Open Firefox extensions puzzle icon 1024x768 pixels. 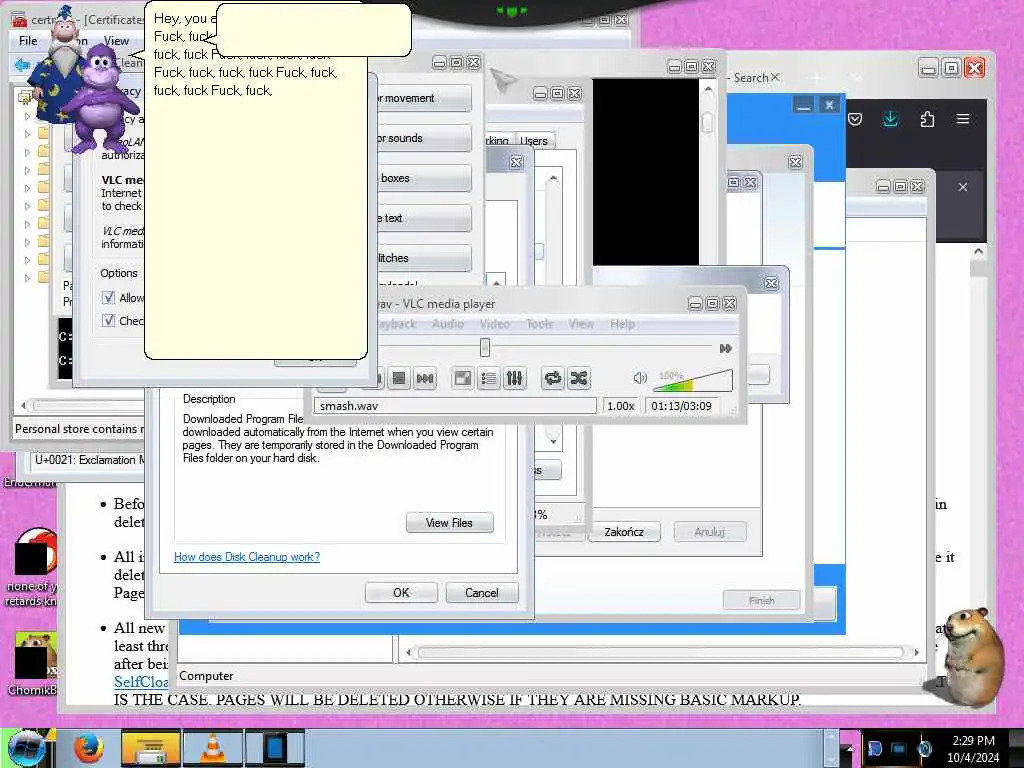click(927, 119)
